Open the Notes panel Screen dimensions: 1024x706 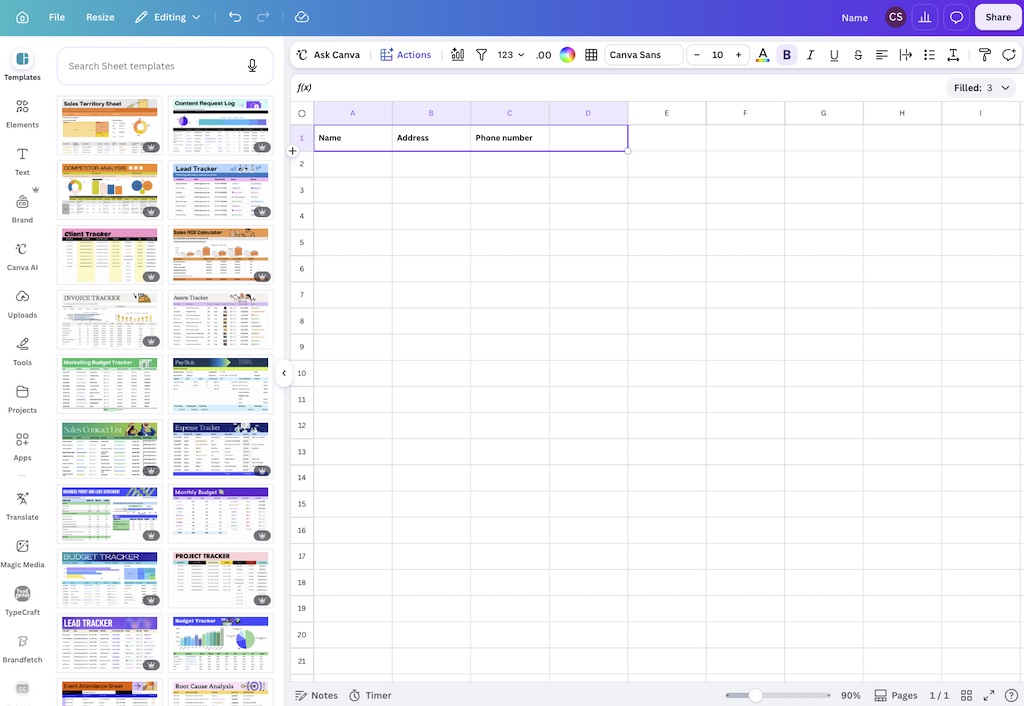click(316, 696)
